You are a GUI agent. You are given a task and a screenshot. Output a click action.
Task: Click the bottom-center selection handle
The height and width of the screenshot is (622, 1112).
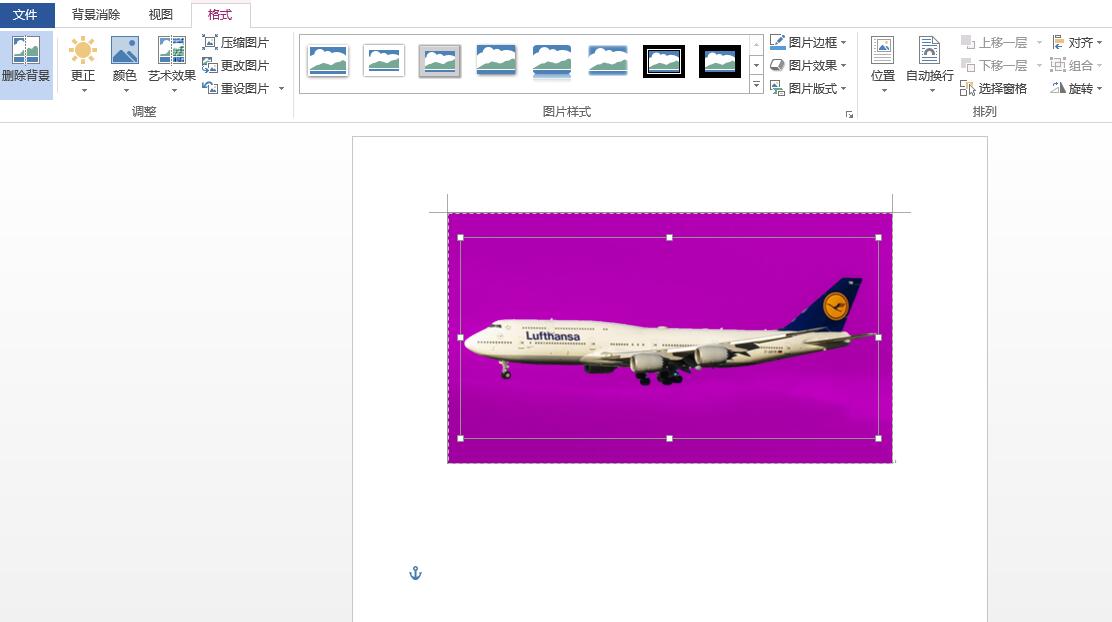669,438
